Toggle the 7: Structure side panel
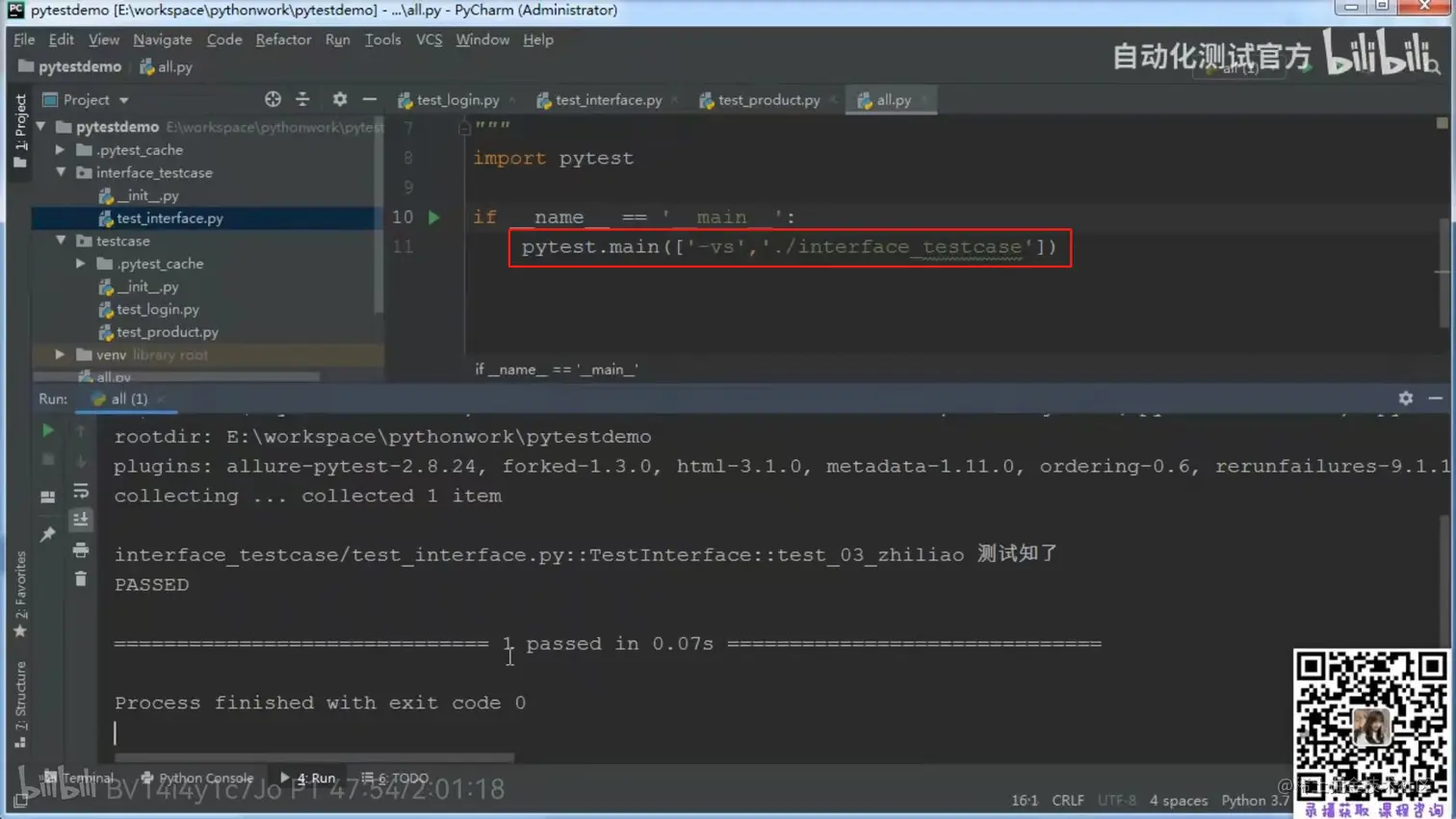Viewport: 1456px width, 819px height. [x=20, y=704]
